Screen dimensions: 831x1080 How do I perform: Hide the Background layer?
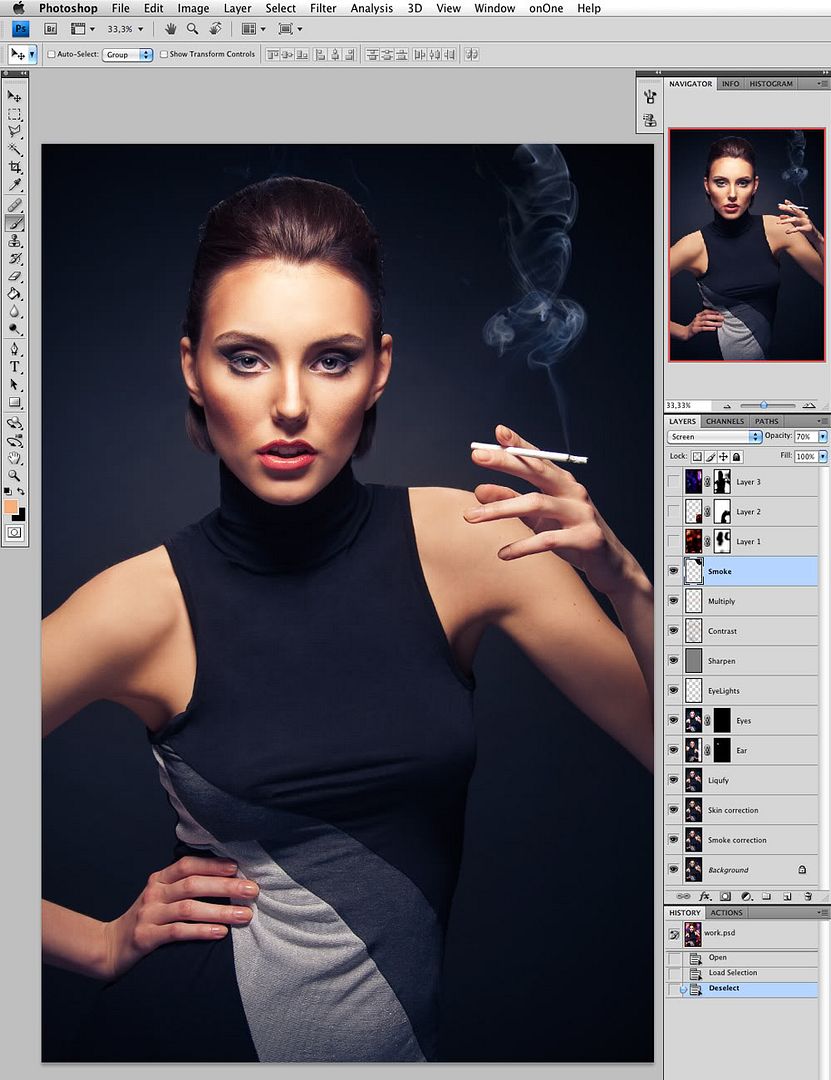(x=673, y=869)
